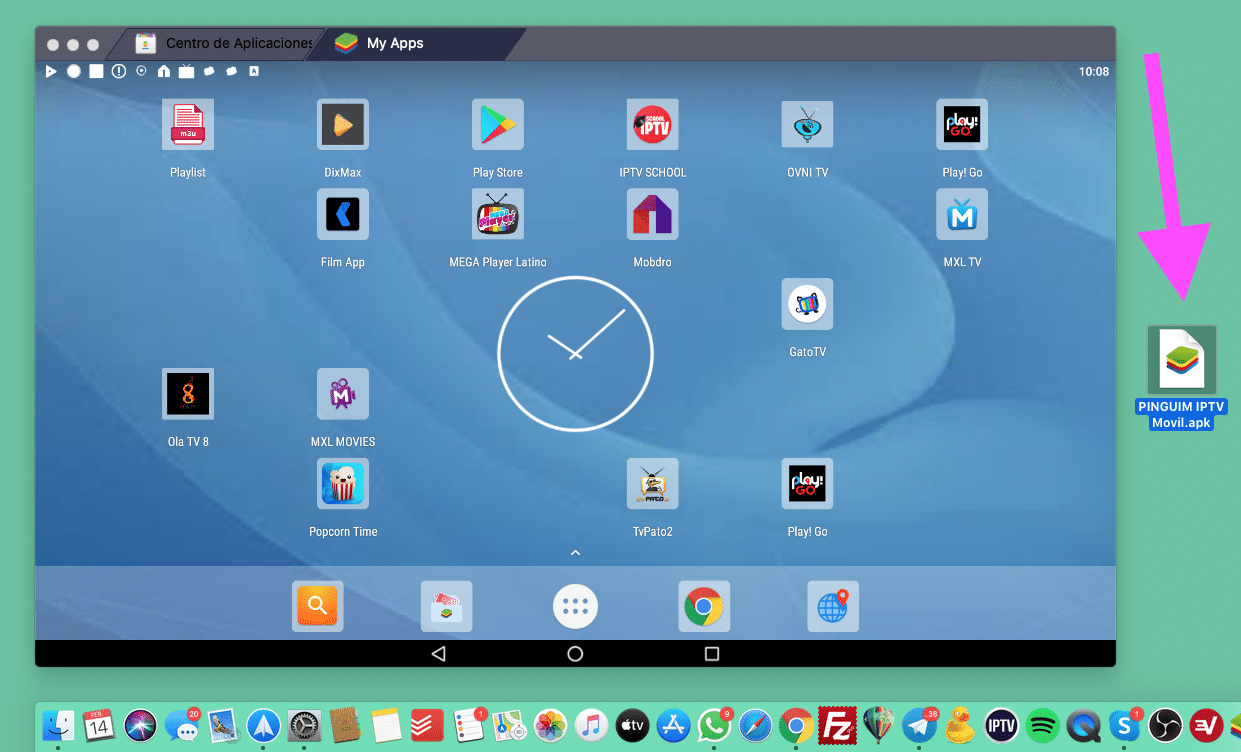This screenshot has height=752, width=1241.
Task: Open the GatoTV app
Action: click(x=807, y=304)
